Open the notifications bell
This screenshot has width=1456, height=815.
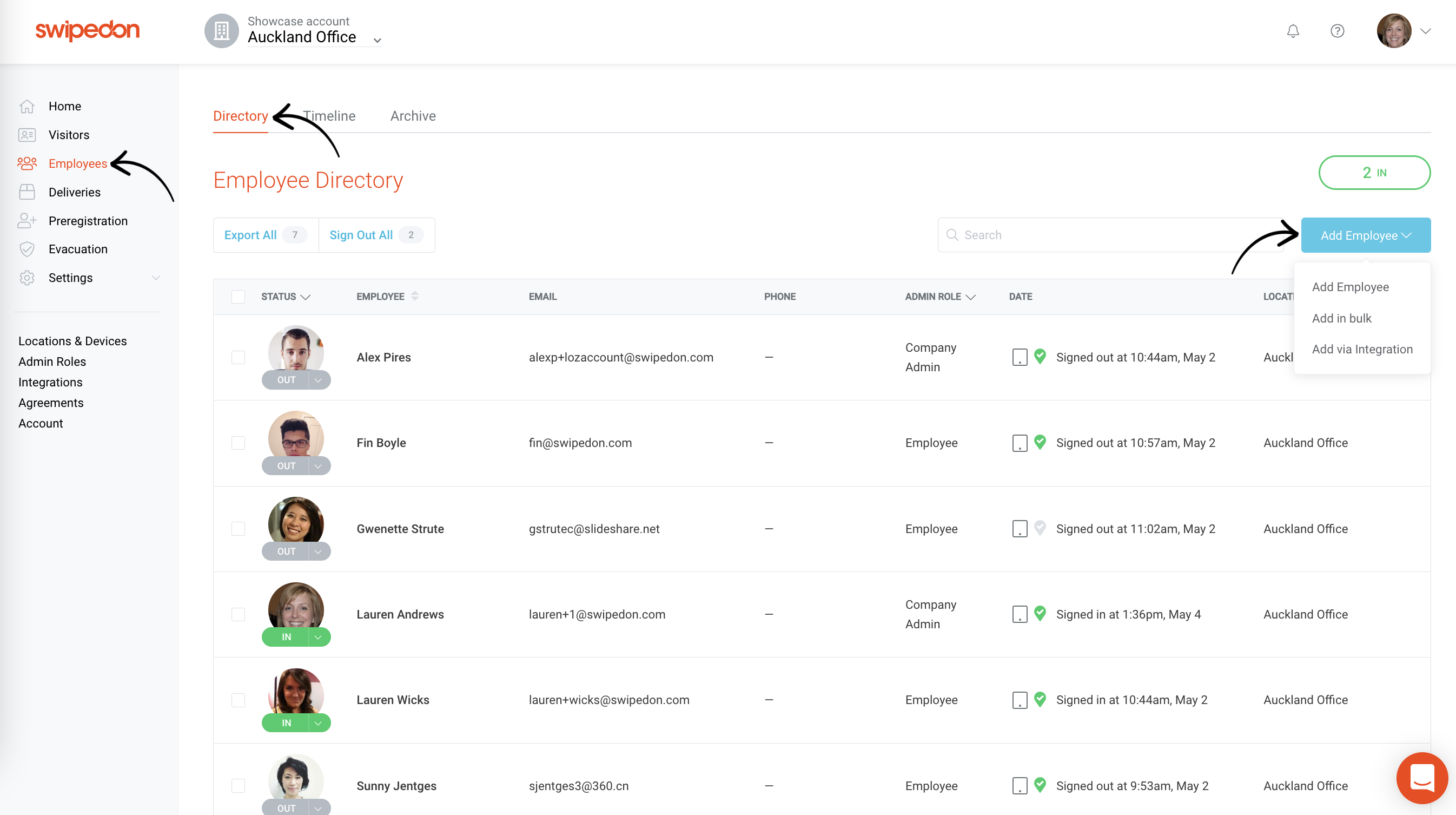pyautogui.click(x=1293, y=31)
